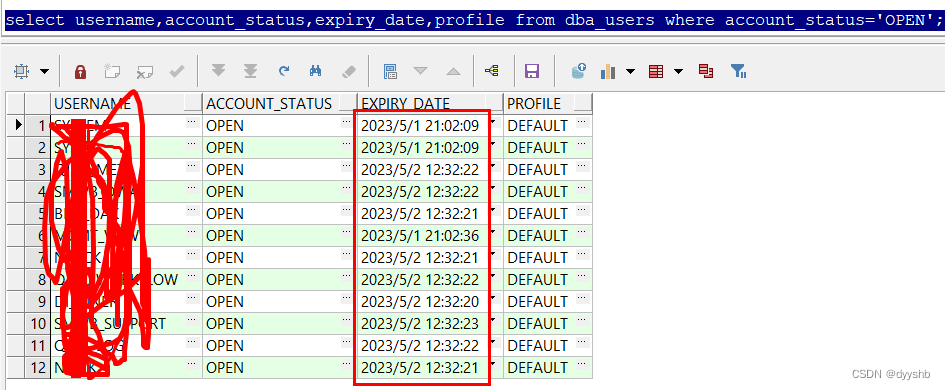Open dropdown arrow next to red table icon
This screenshot has width=945, height=390.
[x=679, y=72]
